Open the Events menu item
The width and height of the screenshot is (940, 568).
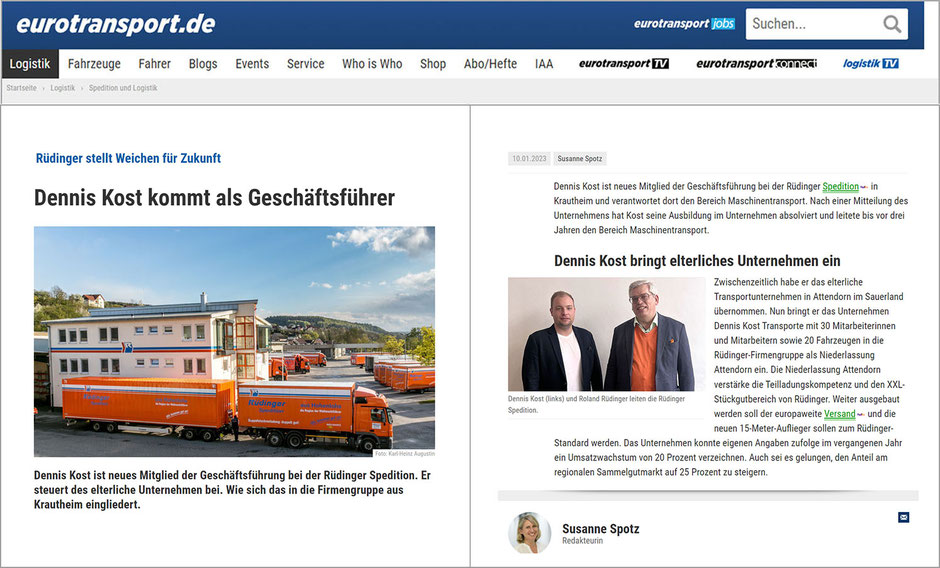tap(252, 64)
